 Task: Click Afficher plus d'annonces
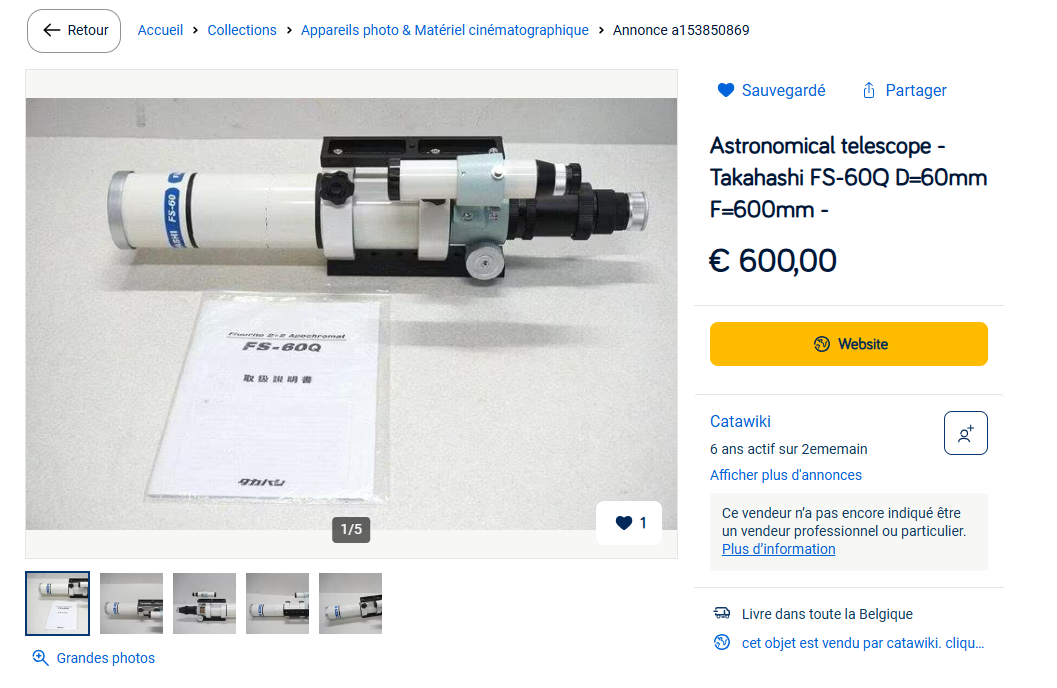(x=786, y=475)
